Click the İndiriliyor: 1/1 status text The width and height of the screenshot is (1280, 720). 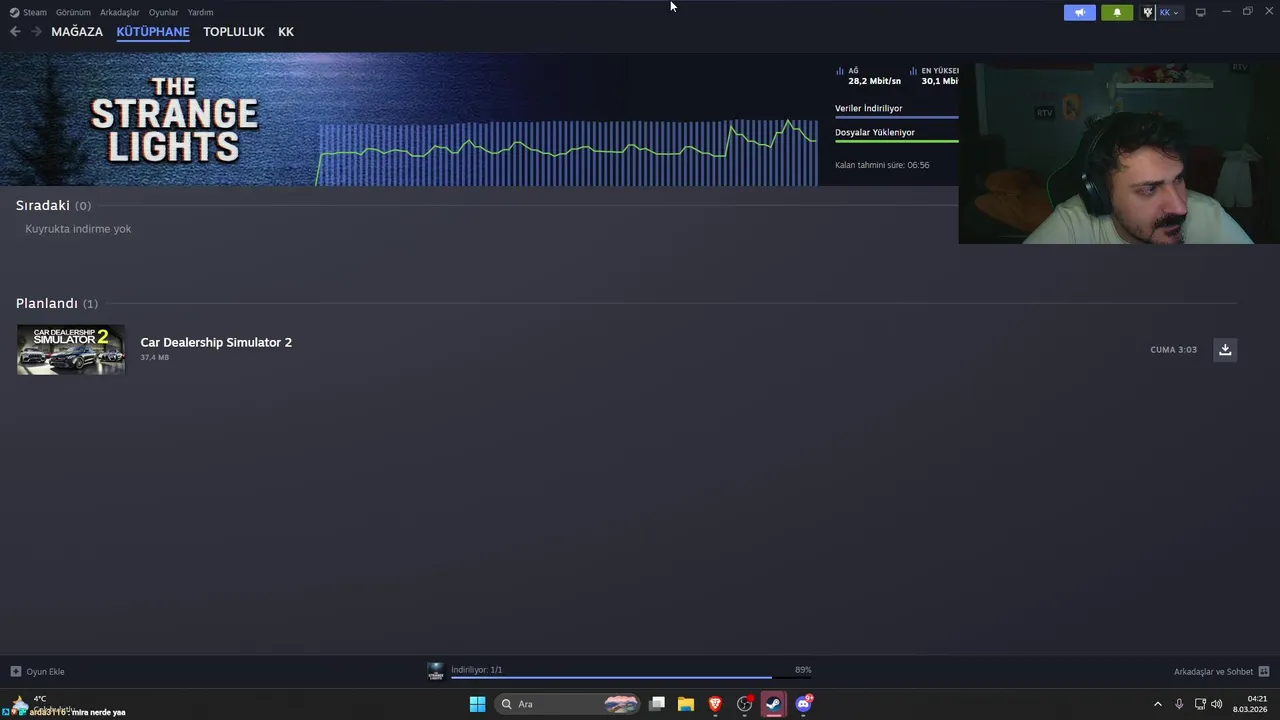[x=476, y=670]
